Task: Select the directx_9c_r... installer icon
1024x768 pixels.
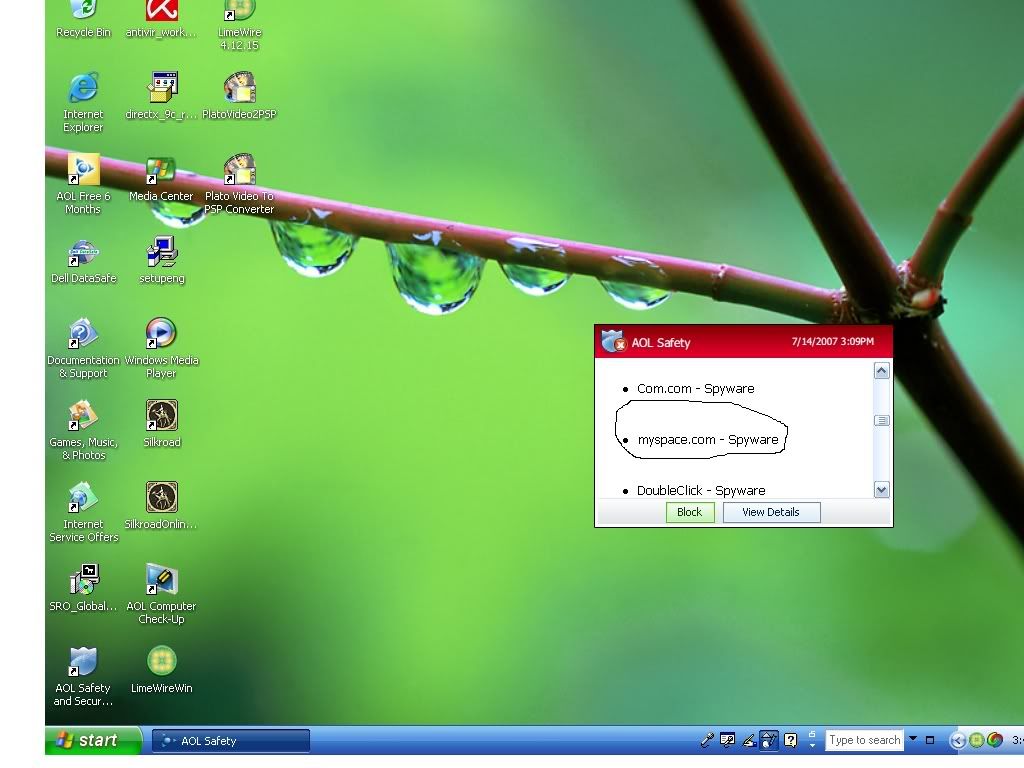Action: click(161, 88)
